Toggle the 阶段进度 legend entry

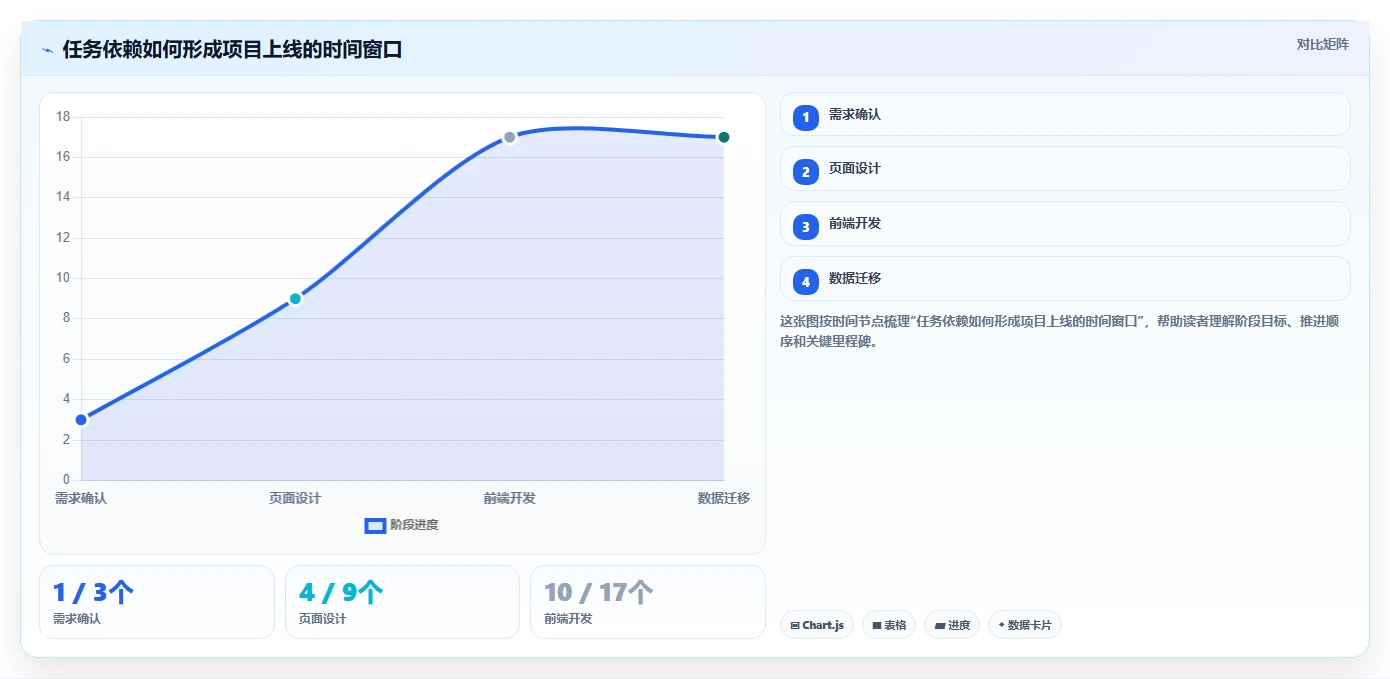coord(401,525)
